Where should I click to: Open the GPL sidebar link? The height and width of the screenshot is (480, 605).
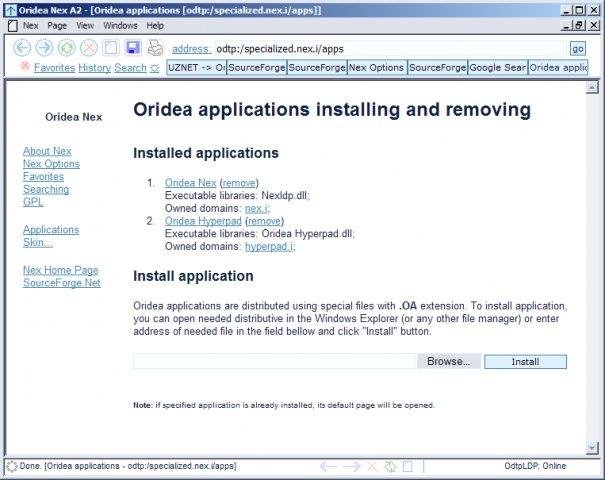pyautogui.click(x=33, y=202)
